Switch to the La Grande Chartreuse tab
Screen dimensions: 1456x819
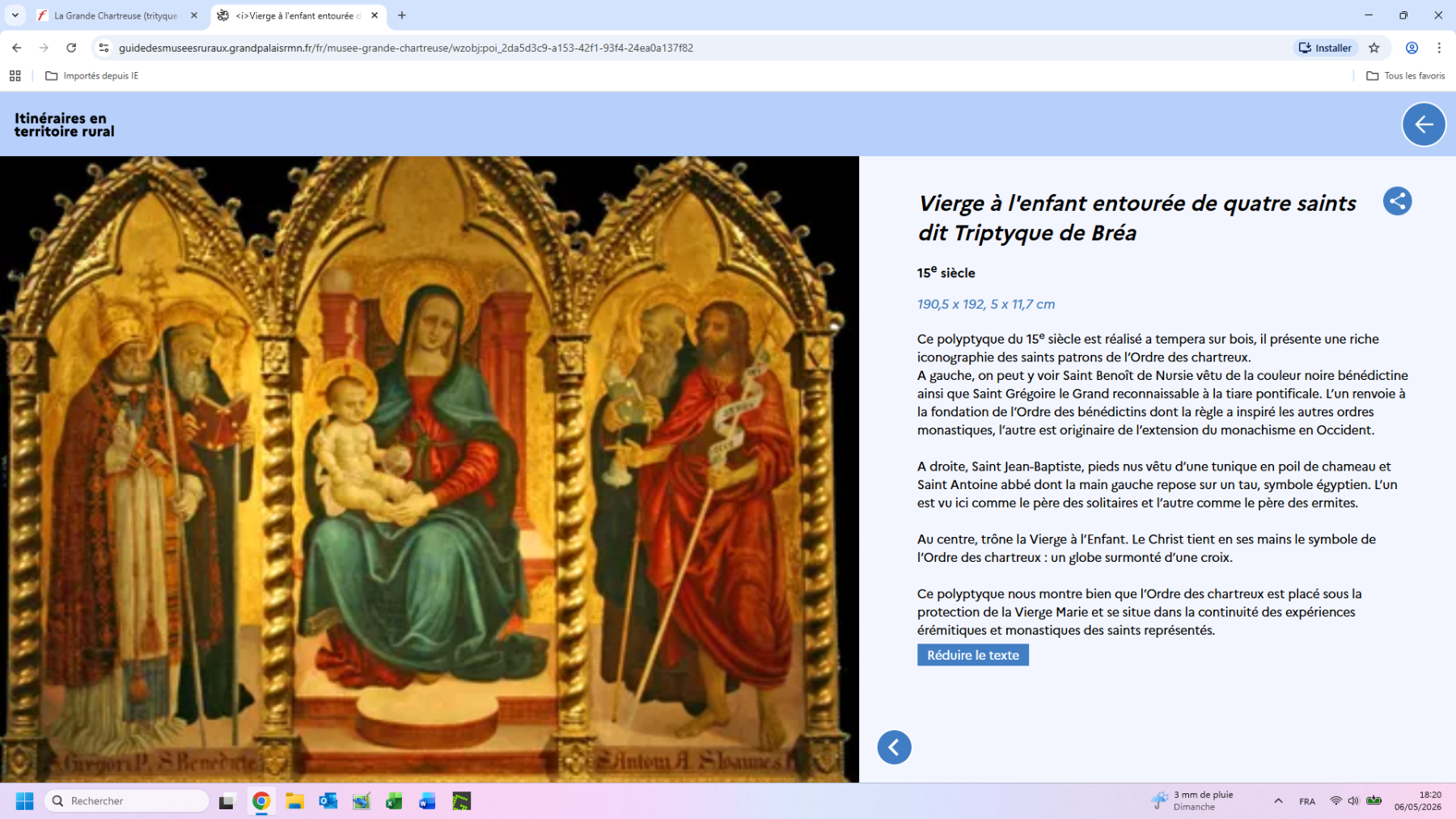(x=116, y=15)
